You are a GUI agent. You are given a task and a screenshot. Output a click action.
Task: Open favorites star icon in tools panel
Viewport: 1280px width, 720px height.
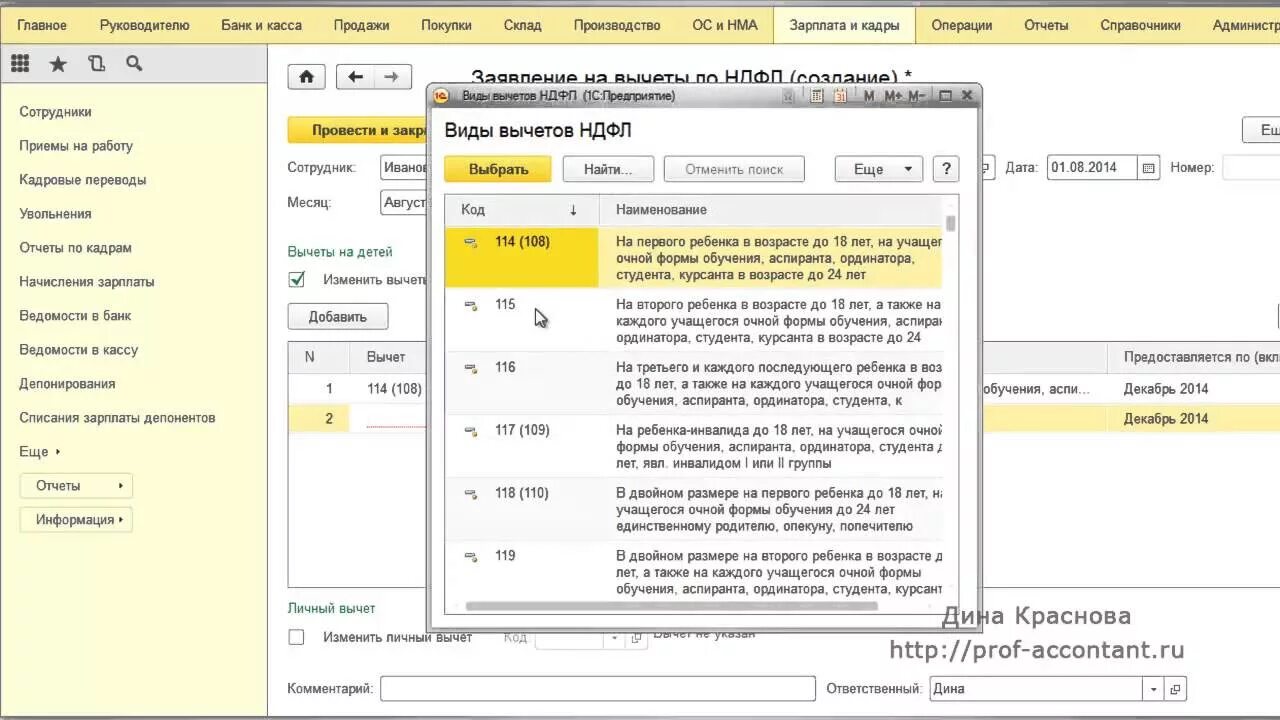pos(58,64)
